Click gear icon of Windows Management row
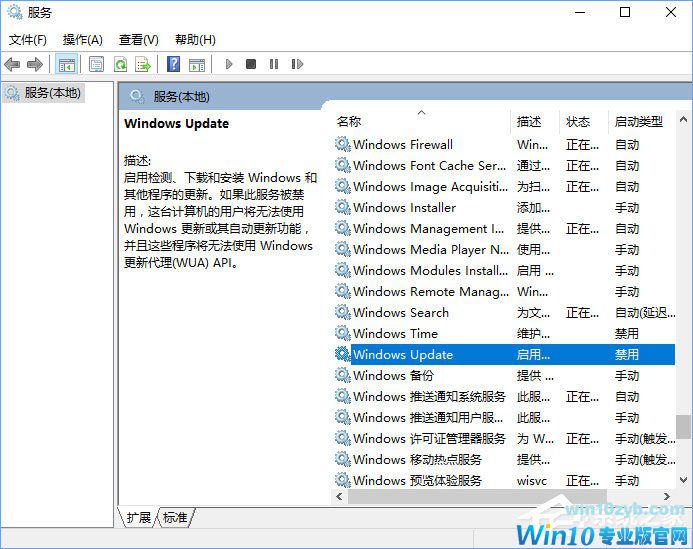693x549 pixels. (343, 228)
